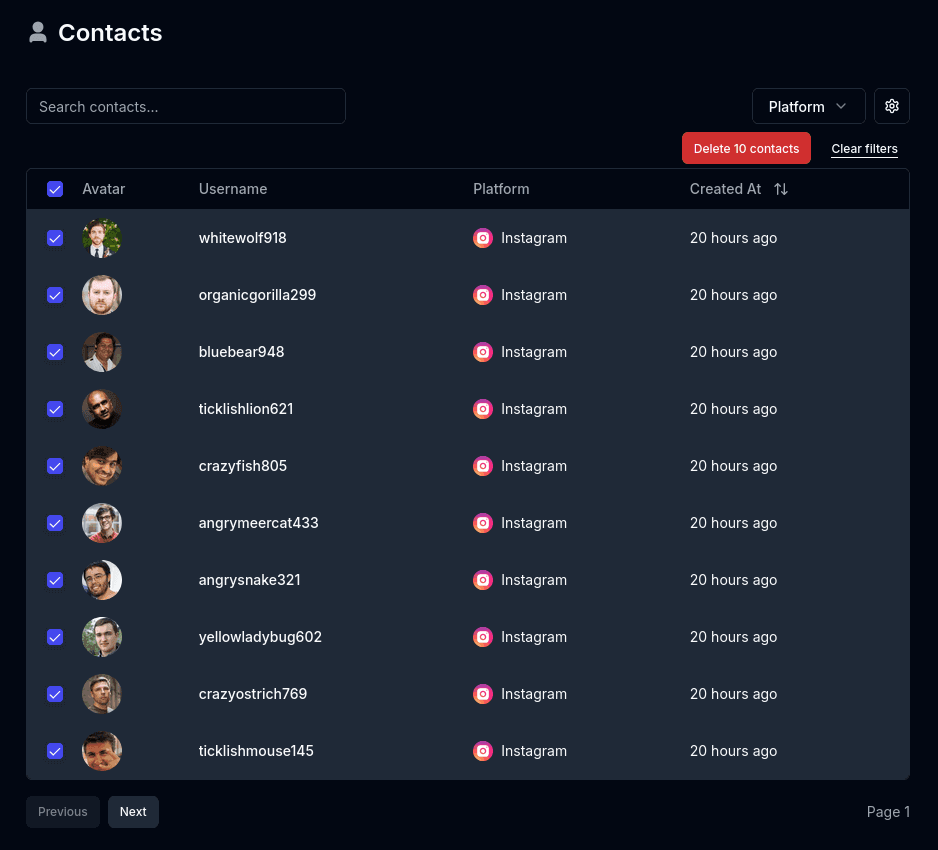This screenshot has height=850, width=938.
Task: Sort contacts by Created At column
Action: (x=725, y=188)
